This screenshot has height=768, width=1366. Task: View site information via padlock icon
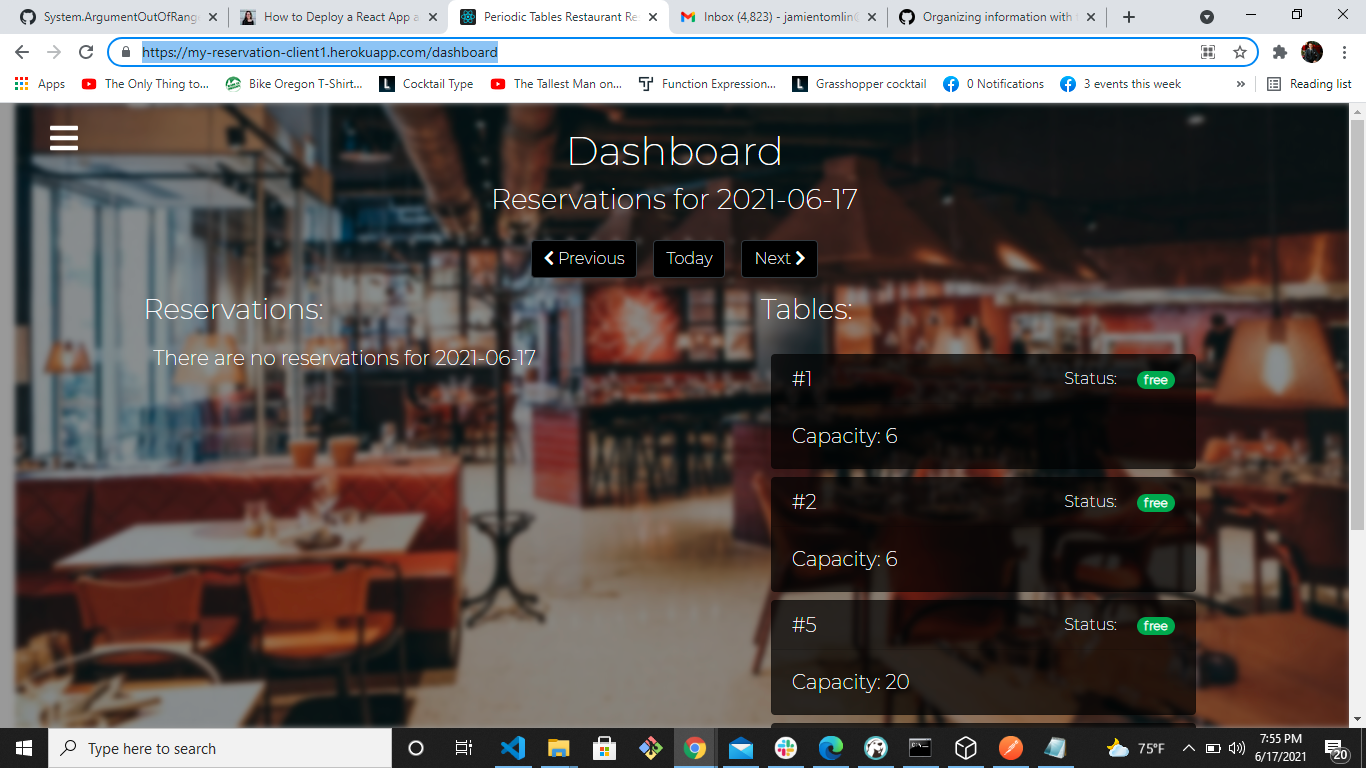pyautogui.click(x=125, y=52)
